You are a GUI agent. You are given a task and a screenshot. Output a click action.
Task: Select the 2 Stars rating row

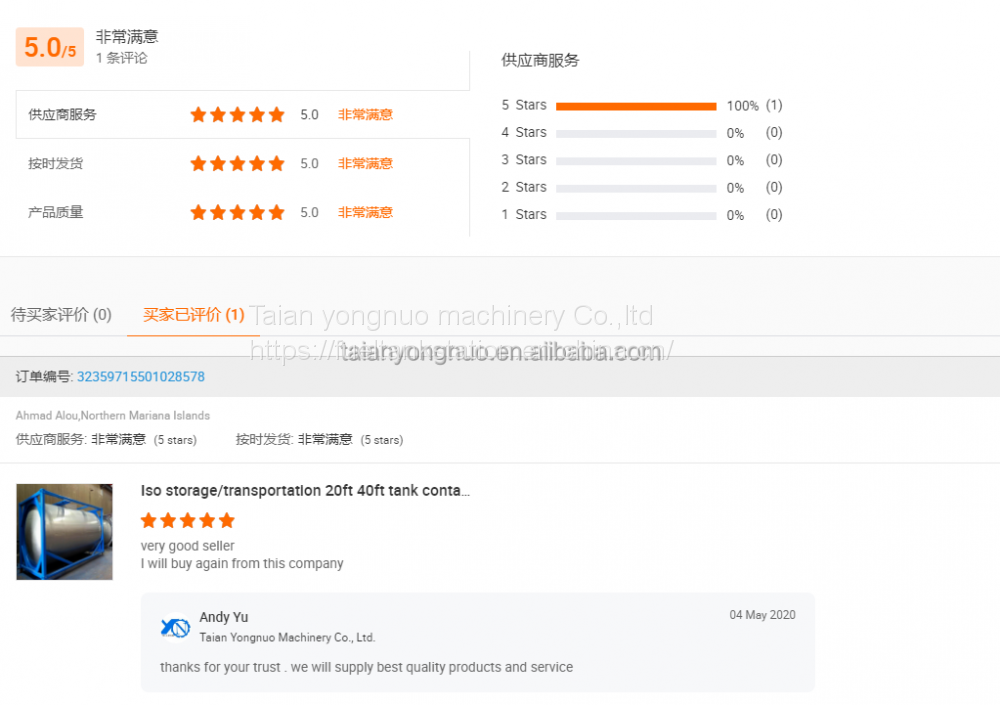tap(636, 188)
